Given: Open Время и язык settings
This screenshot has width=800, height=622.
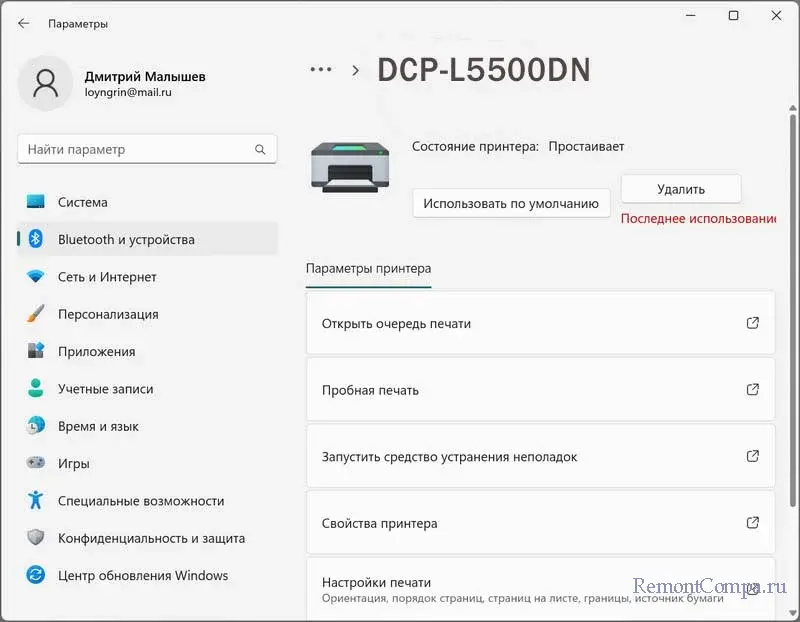Looking at the screenshot, I should [x=98, y=426].
